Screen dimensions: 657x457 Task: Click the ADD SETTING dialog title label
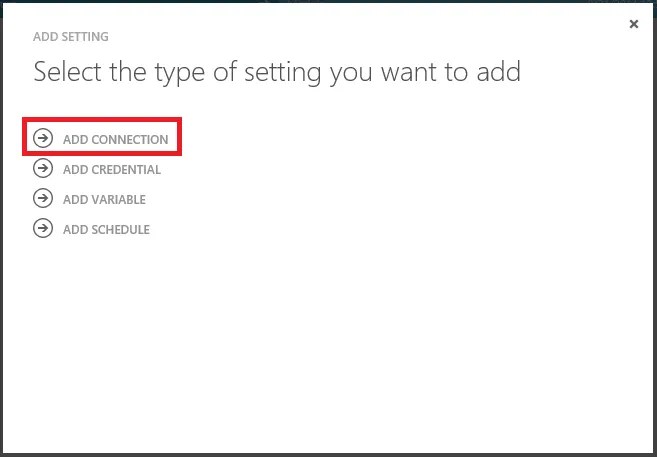point(71,37)
